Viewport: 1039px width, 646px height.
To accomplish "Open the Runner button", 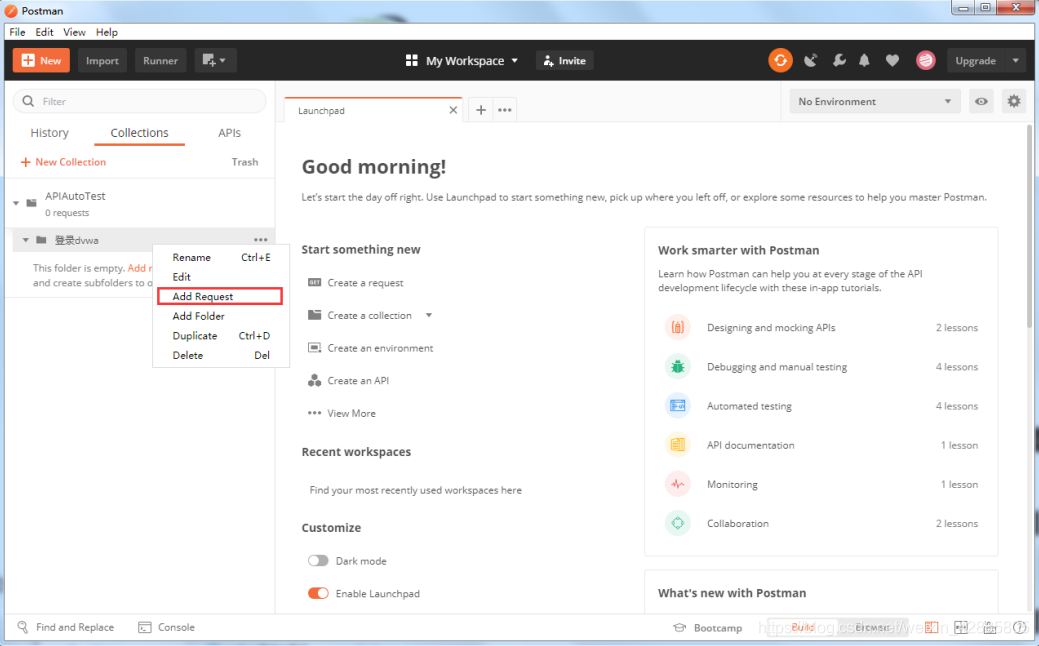I will coord(160,60).
